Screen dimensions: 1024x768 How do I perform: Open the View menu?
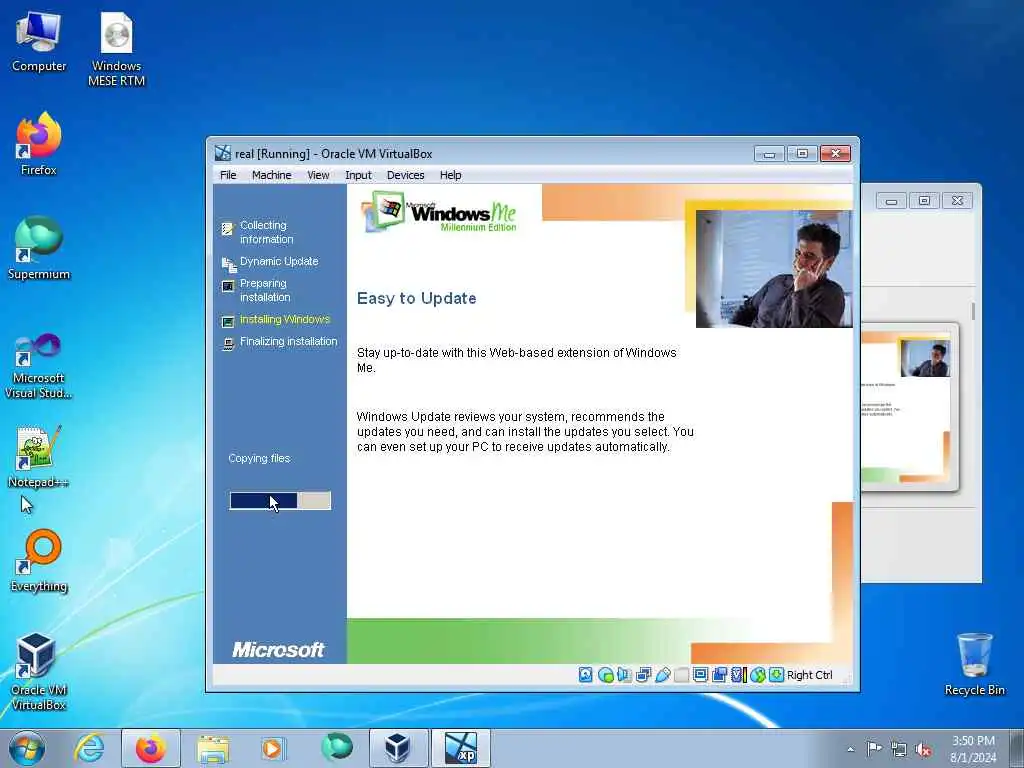318,175
